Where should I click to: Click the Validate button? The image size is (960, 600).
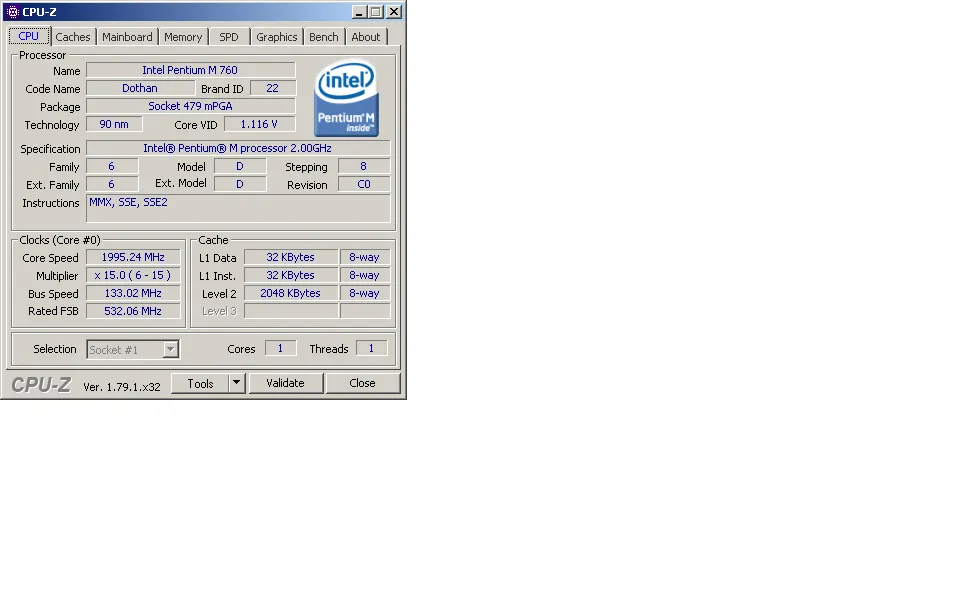[x=285, y=383]
